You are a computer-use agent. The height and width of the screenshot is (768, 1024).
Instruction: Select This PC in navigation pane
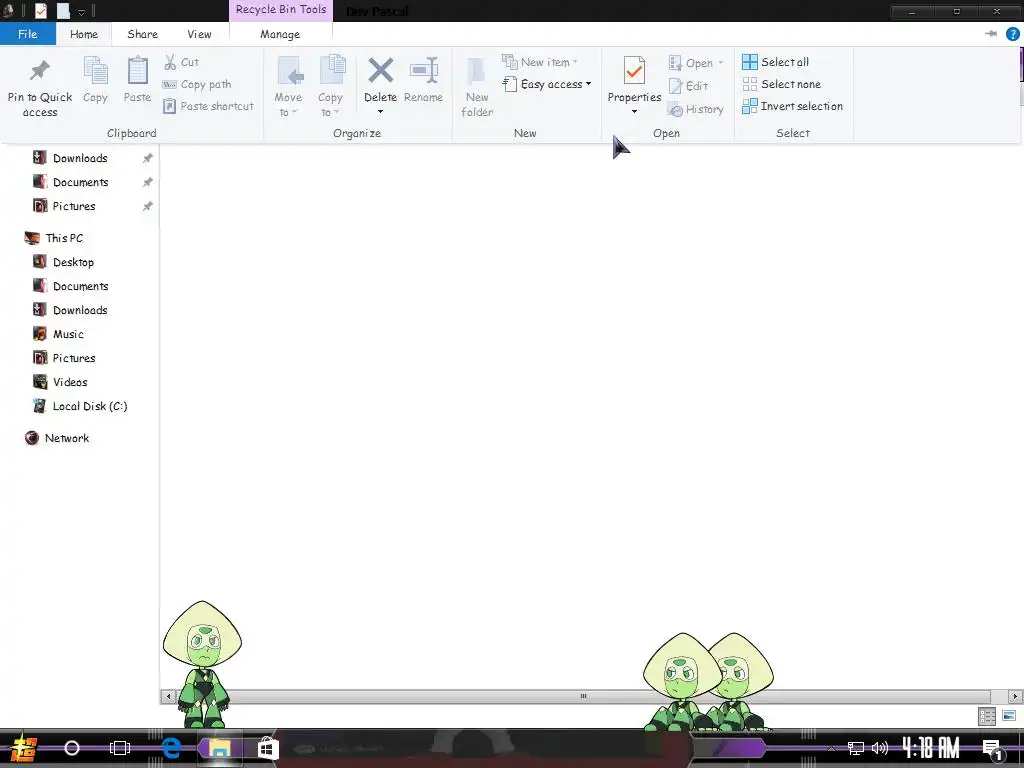tap(64, 238)
